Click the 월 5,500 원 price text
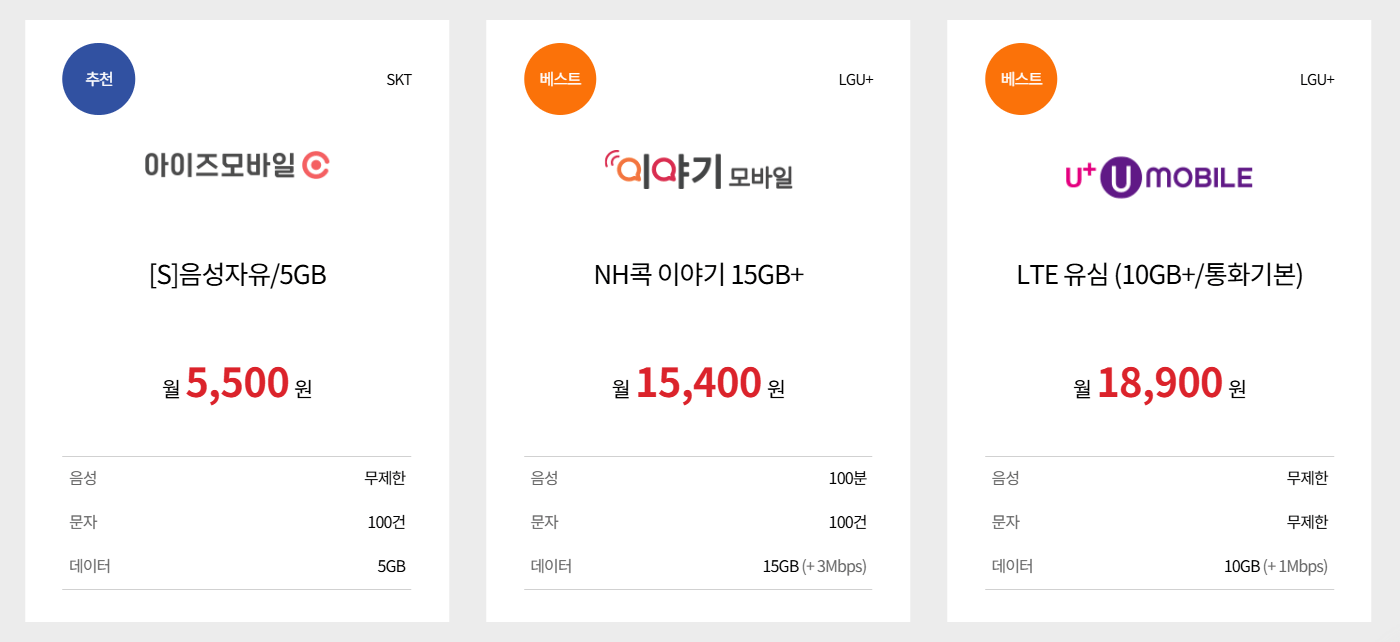 coord(236,383)
